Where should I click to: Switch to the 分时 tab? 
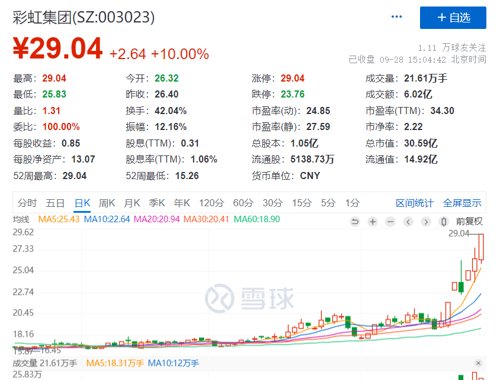[x=27, y=203]
